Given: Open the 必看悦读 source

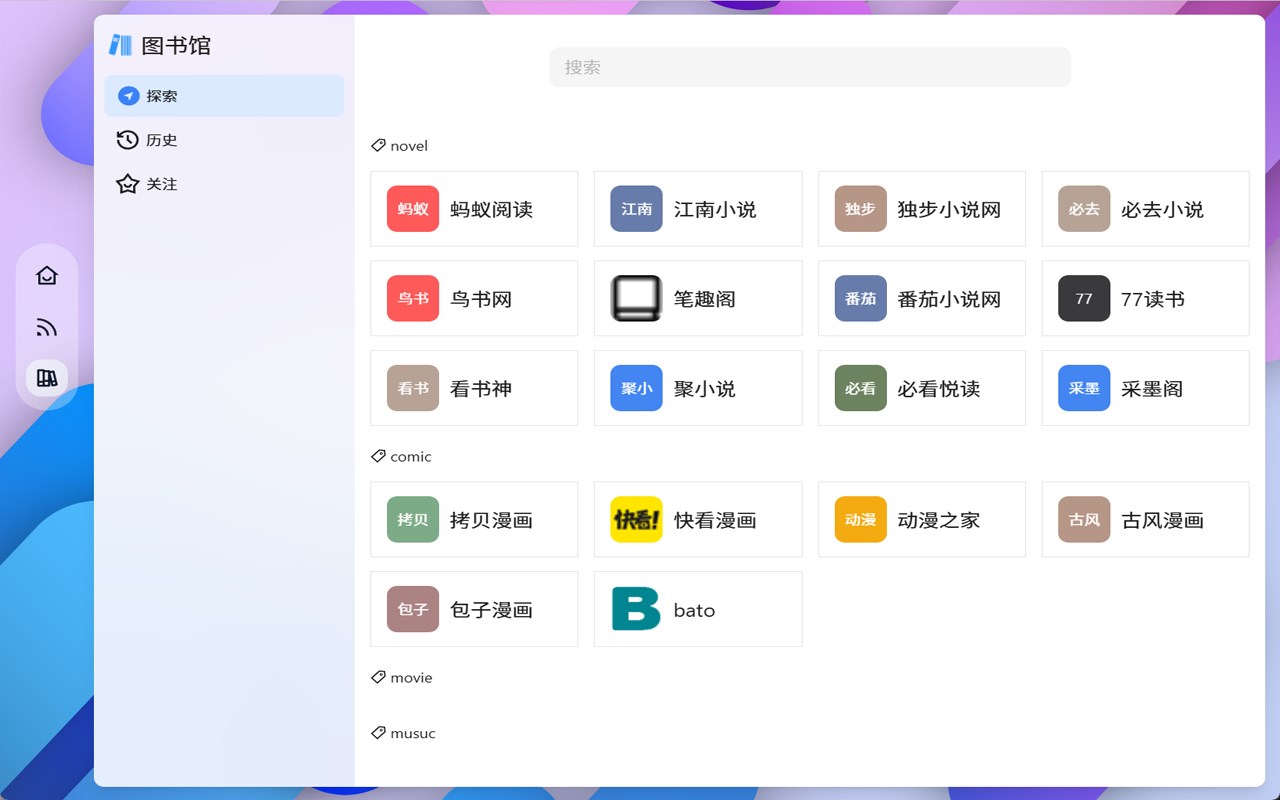Looking at the screenshot, I should 922,388.
